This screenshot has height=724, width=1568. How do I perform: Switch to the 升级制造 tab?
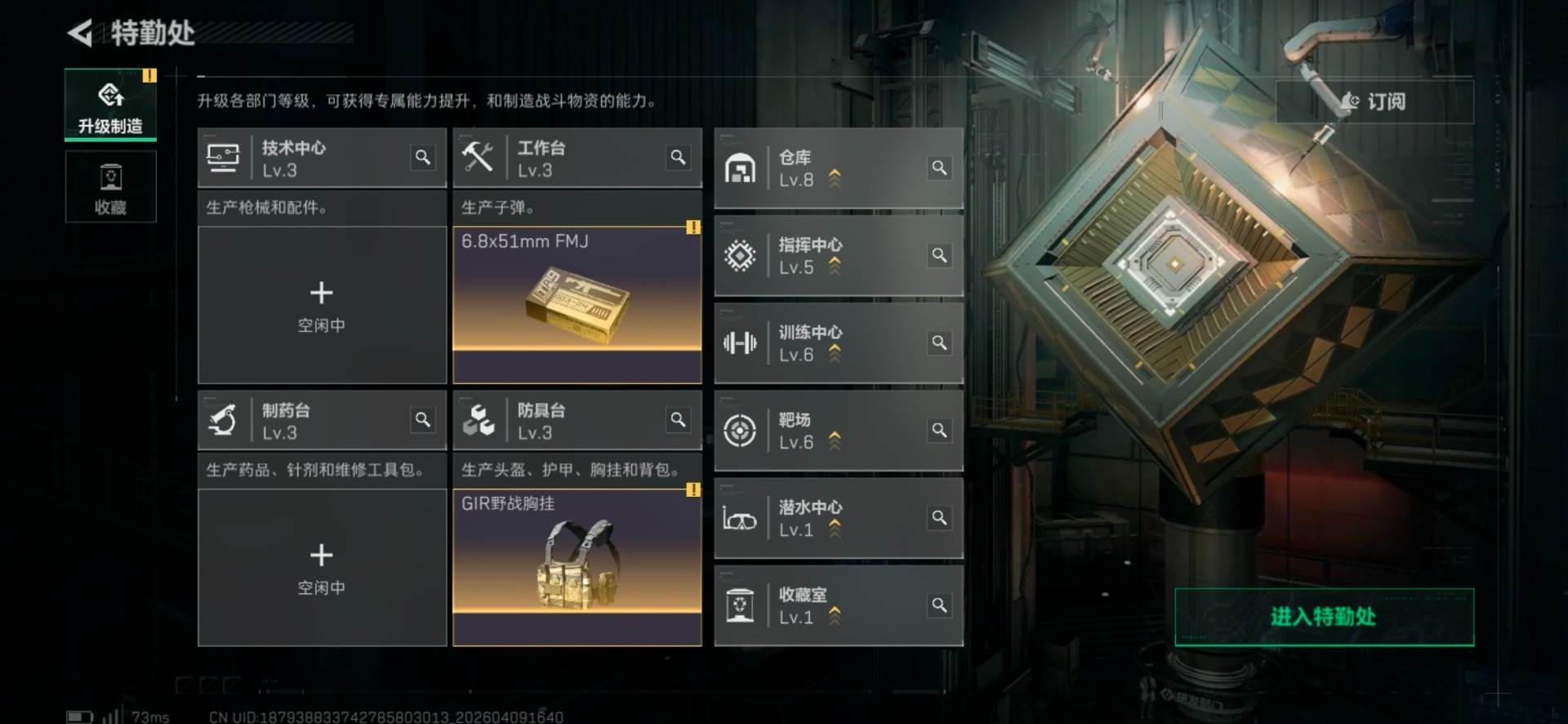tap(110, 105)
